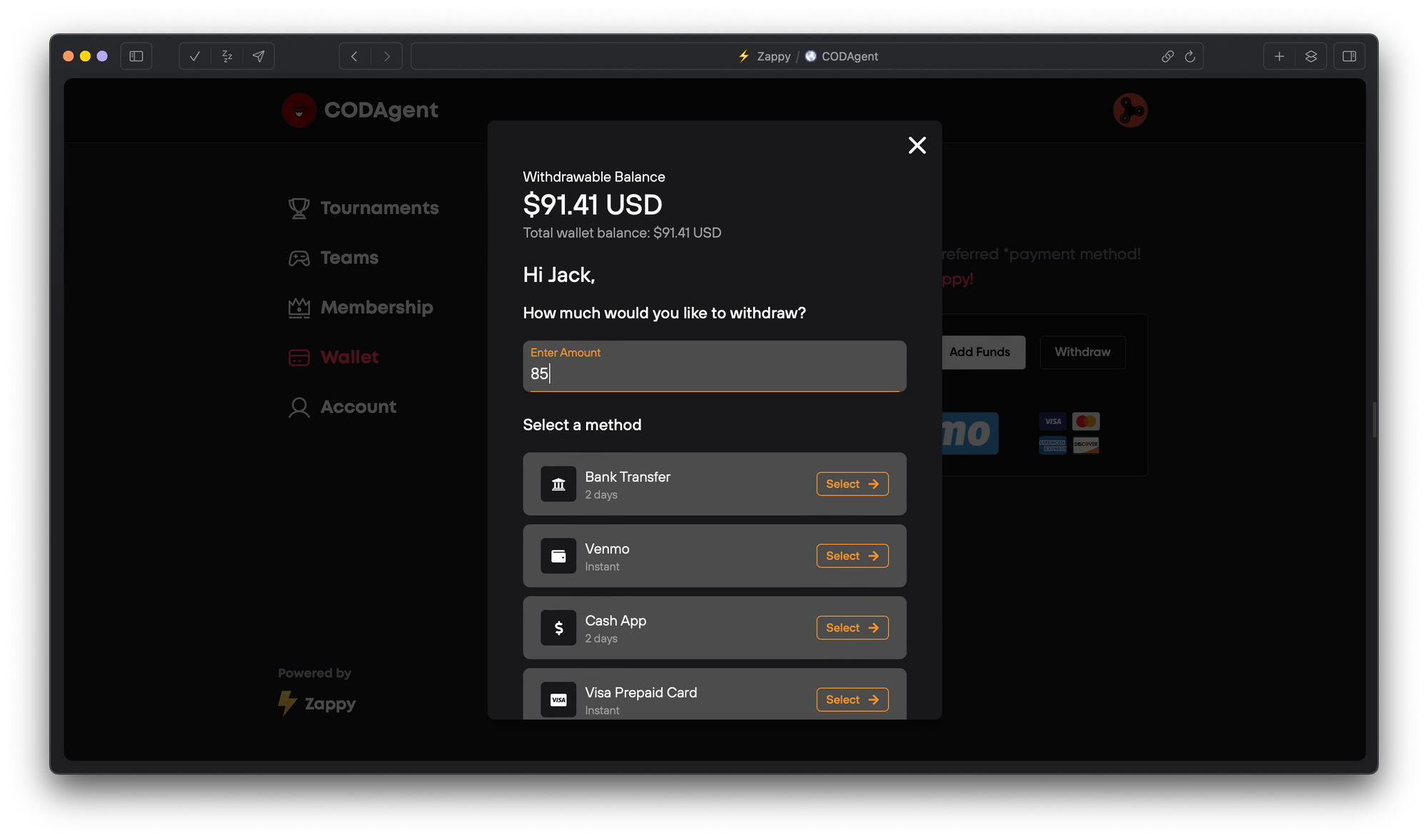The height and width of the screenshot is (840, 1428).
Task: Click the profile avatar icon top right
Action: coord(1130,110)
